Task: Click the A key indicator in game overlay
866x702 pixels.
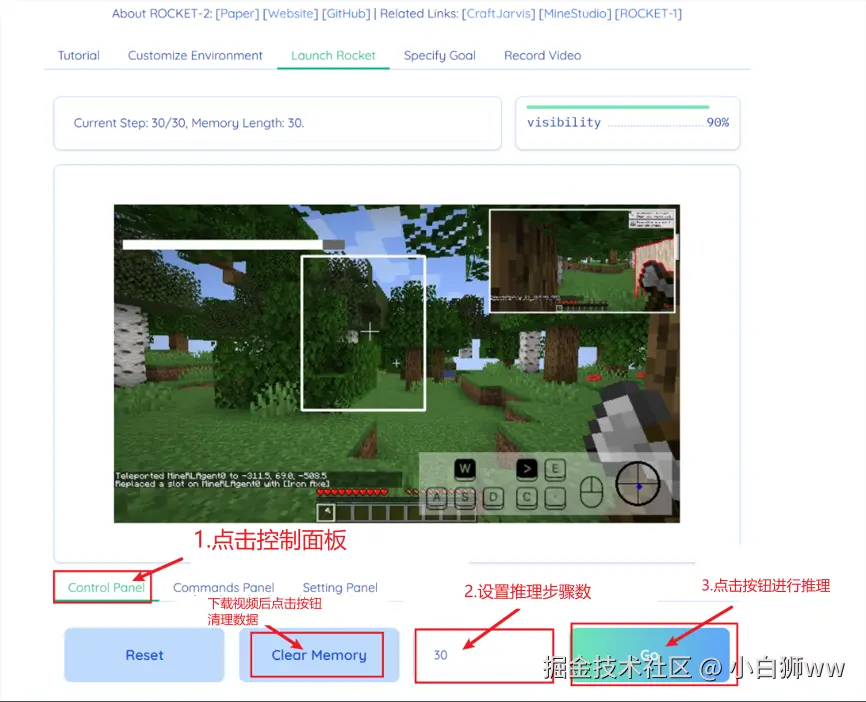Action: pyautogui.click(x=437, y=498)
